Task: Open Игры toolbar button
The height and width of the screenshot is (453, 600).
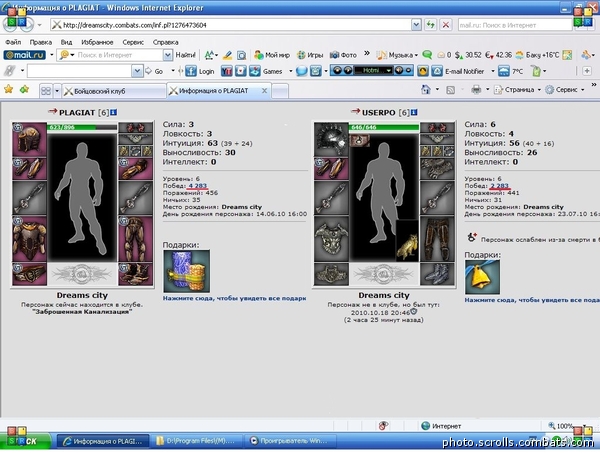Action: [x=310, y=55]
